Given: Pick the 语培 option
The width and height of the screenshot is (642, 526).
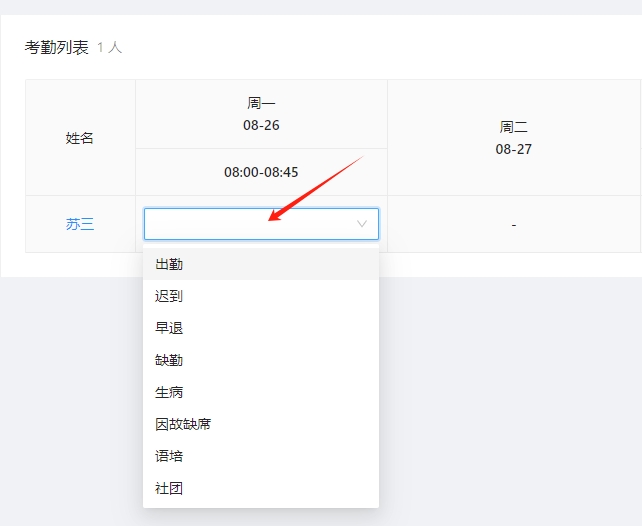Looking at the screenshot, I should [x=169, y=456].
